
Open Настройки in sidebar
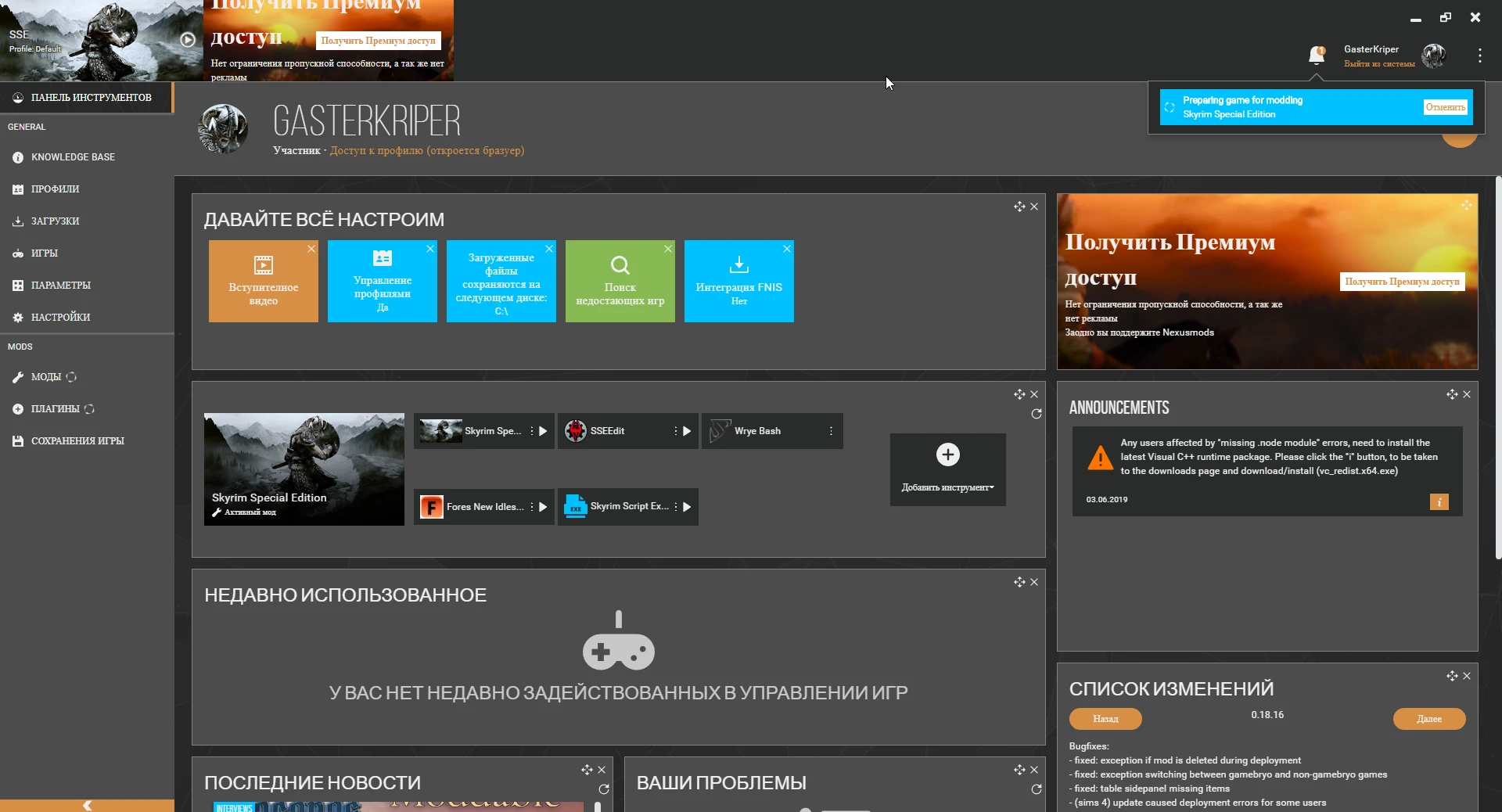(87, 318)
